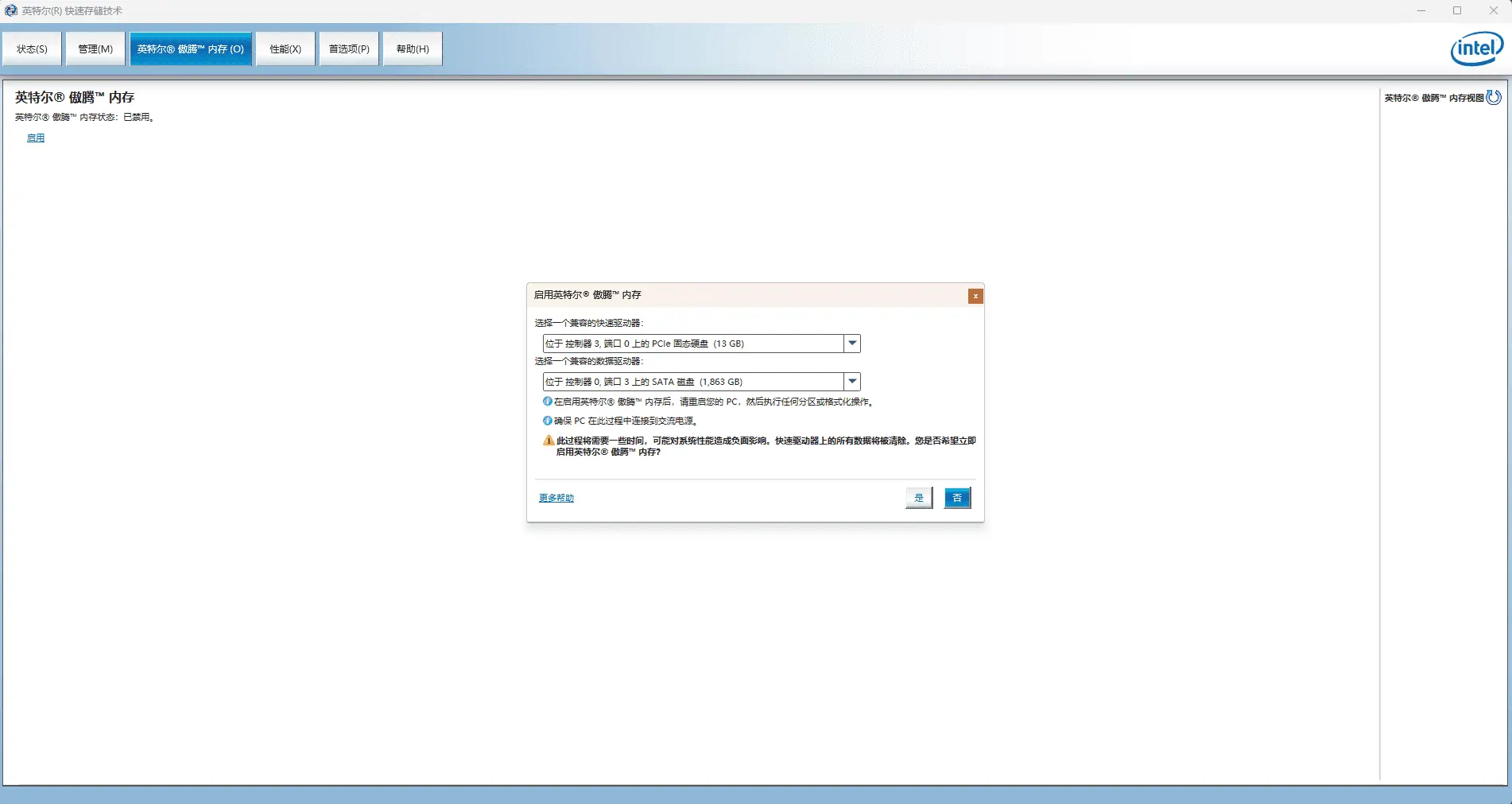Select the 英特尔 傲腾 内存 (O) tab
Image resolution: width=1512 pixels, height=804 pixels.
pos(191,49)
